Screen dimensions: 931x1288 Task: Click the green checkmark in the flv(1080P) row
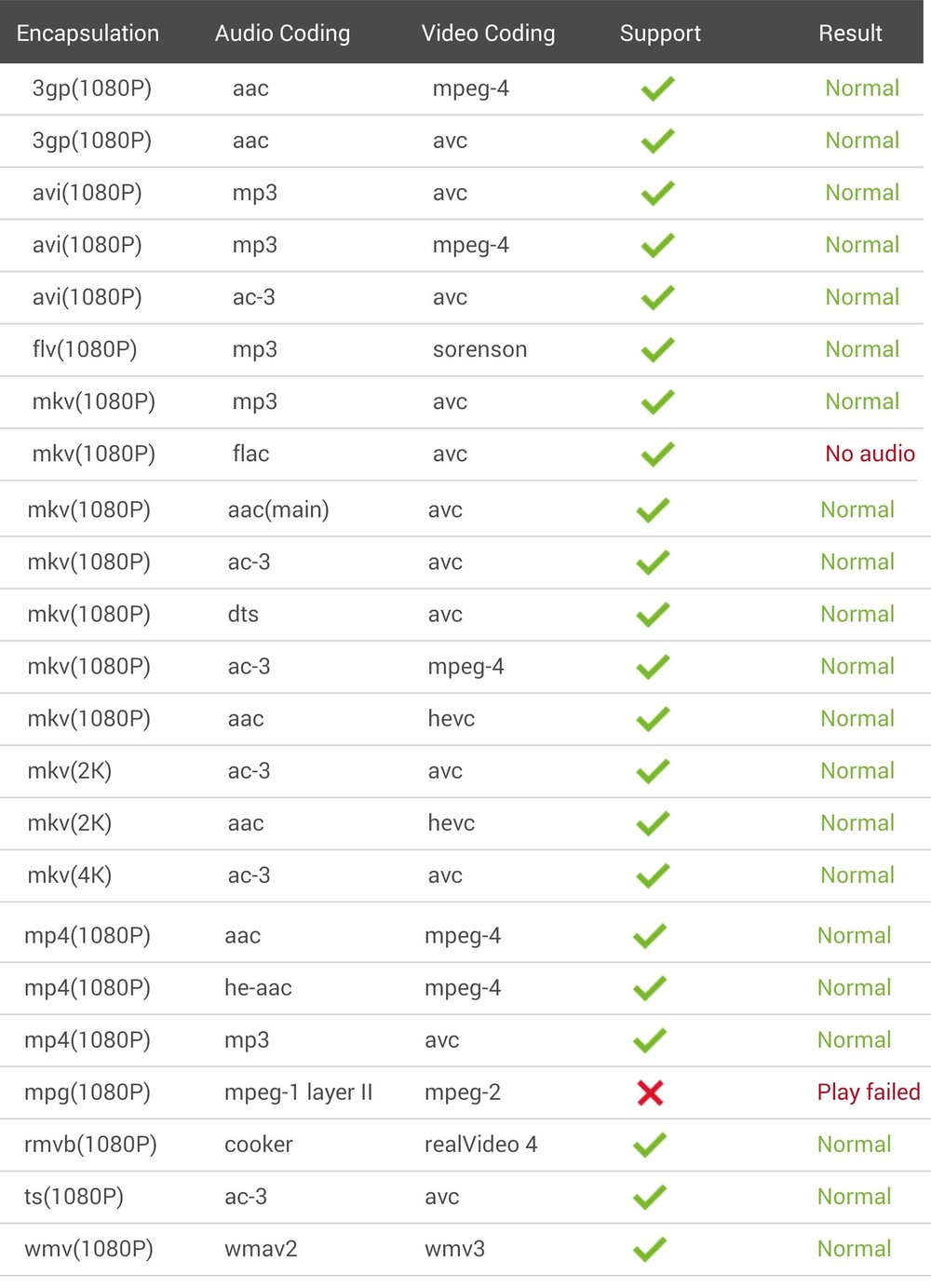pos(657,350)
